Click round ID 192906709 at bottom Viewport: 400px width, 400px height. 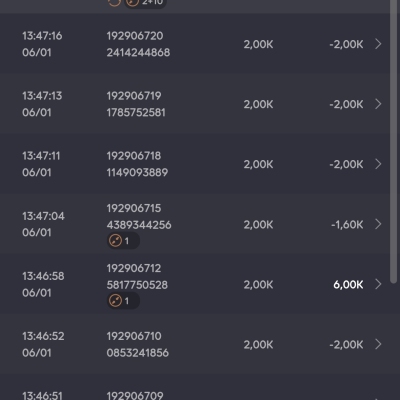[135, 396]
